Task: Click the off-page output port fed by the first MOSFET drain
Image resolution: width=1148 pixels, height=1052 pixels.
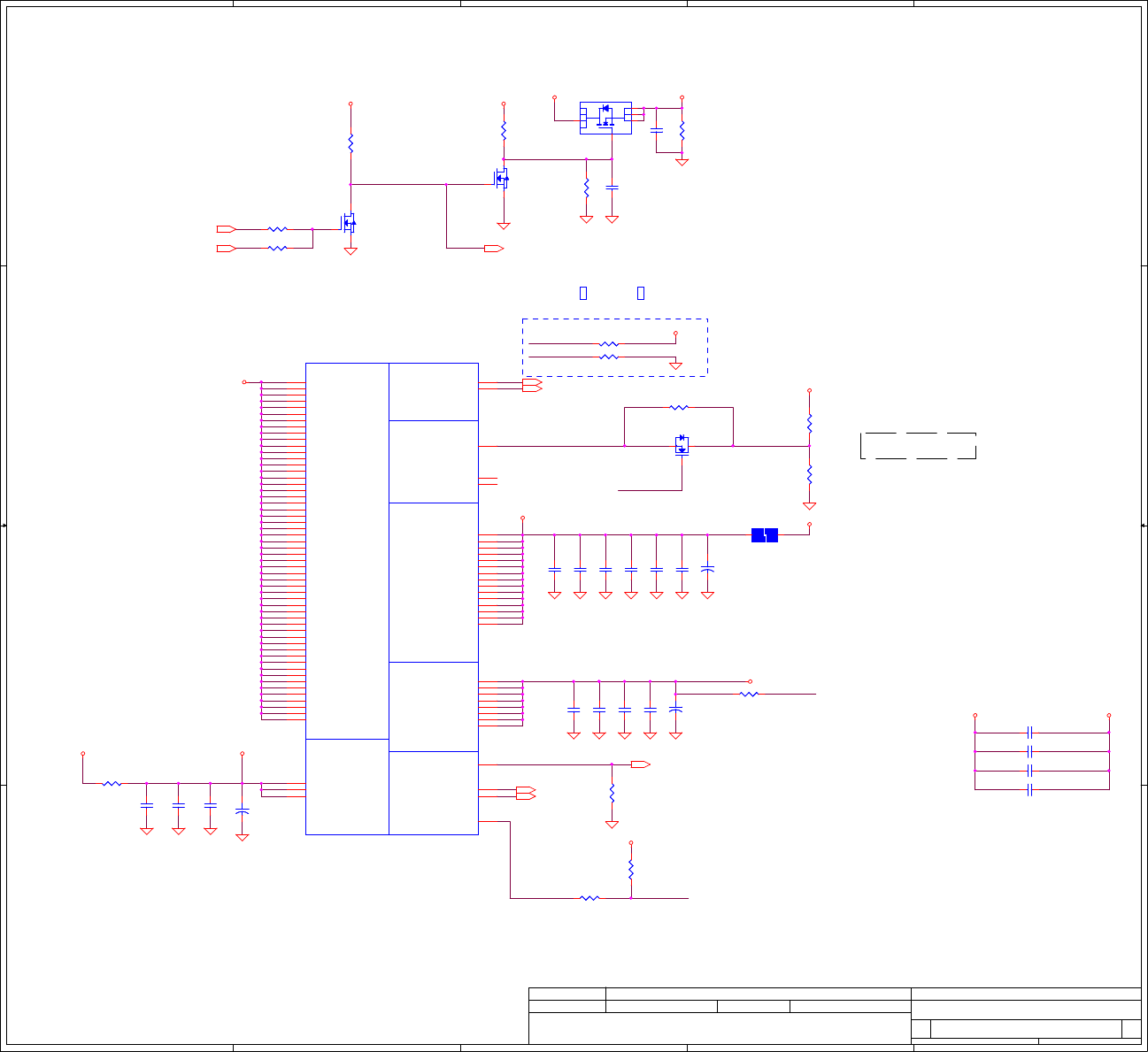Action: 494,249
